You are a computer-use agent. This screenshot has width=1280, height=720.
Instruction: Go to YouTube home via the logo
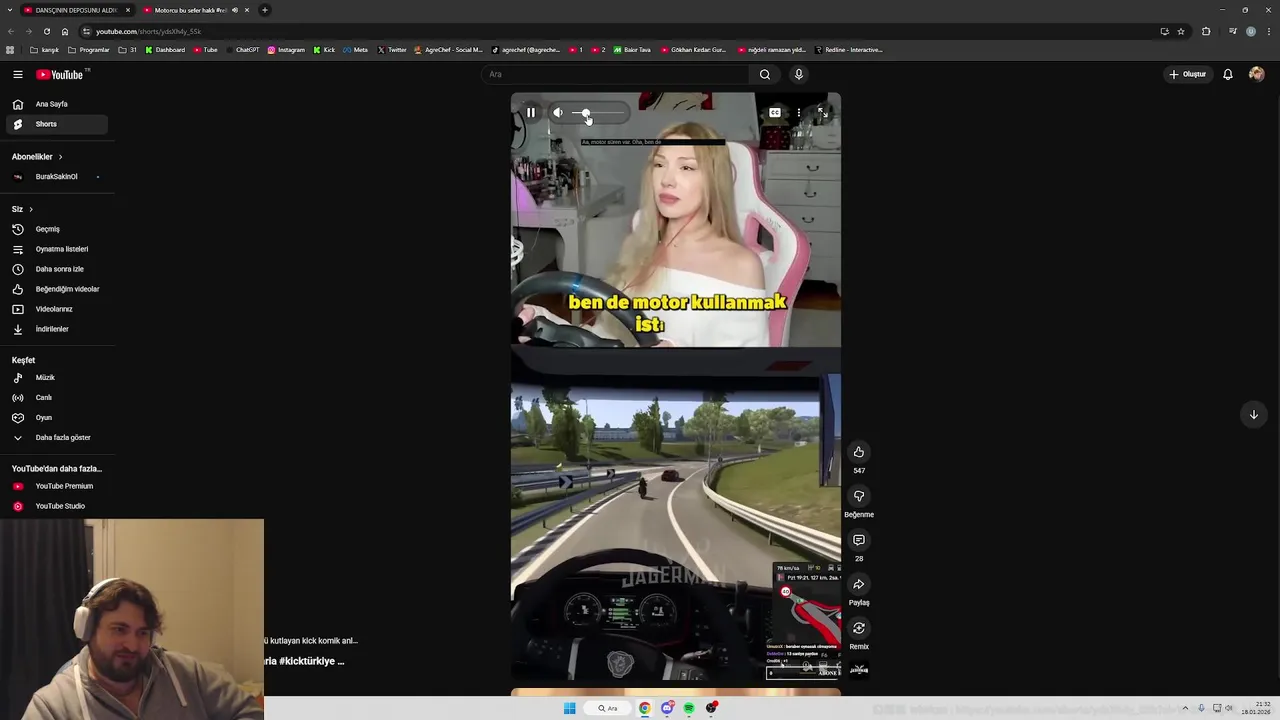click(x=62, y=74)
